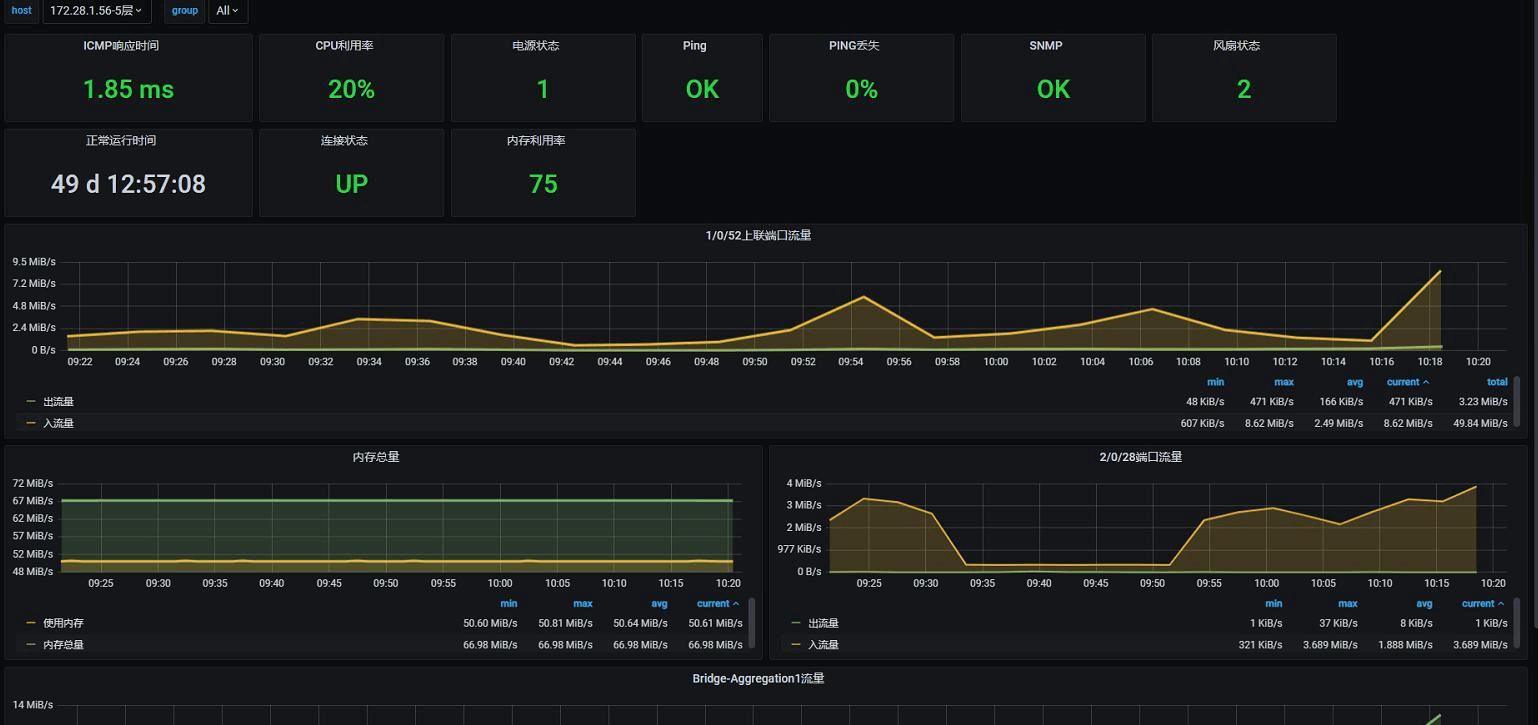The width and height of the screenshot is (1538, 725).
Task: Click sort arrow beside current in 1/0/52 legend
Action: (1426, 382)
